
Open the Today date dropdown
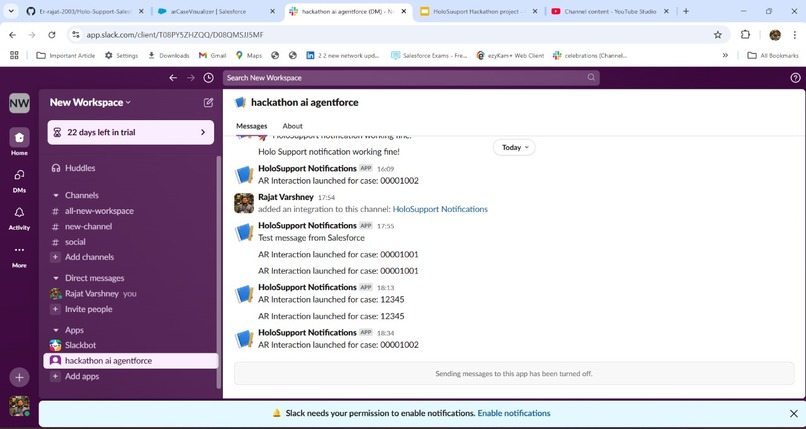click(x=514, y=147)
